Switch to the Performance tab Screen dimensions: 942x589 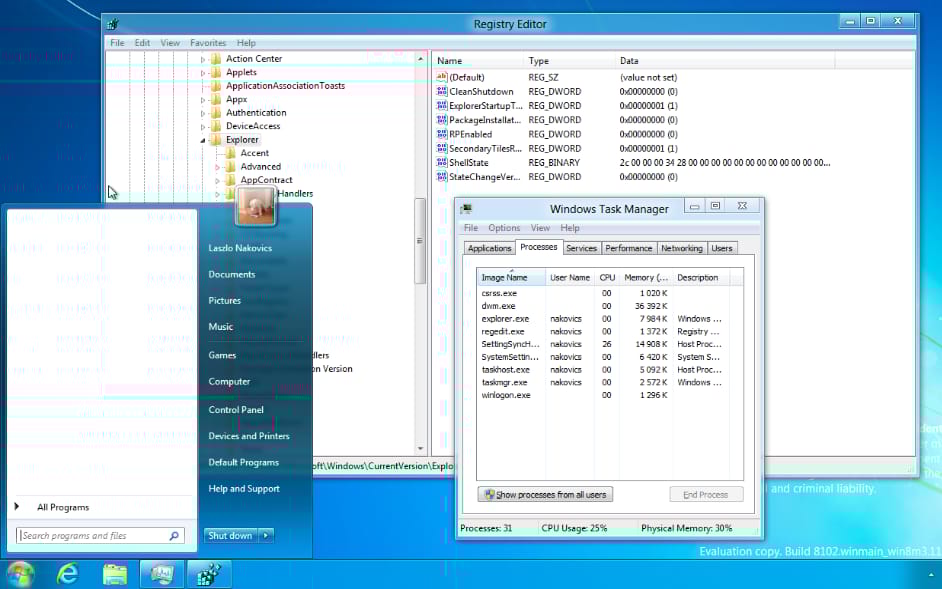click(628, 248)
